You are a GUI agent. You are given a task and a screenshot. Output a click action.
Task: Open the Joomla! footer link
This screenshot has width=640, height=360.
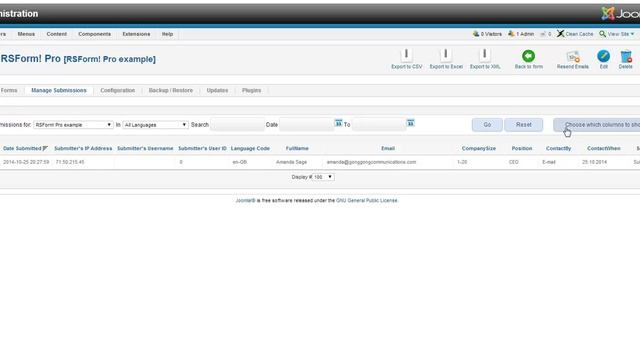point(245,200)
